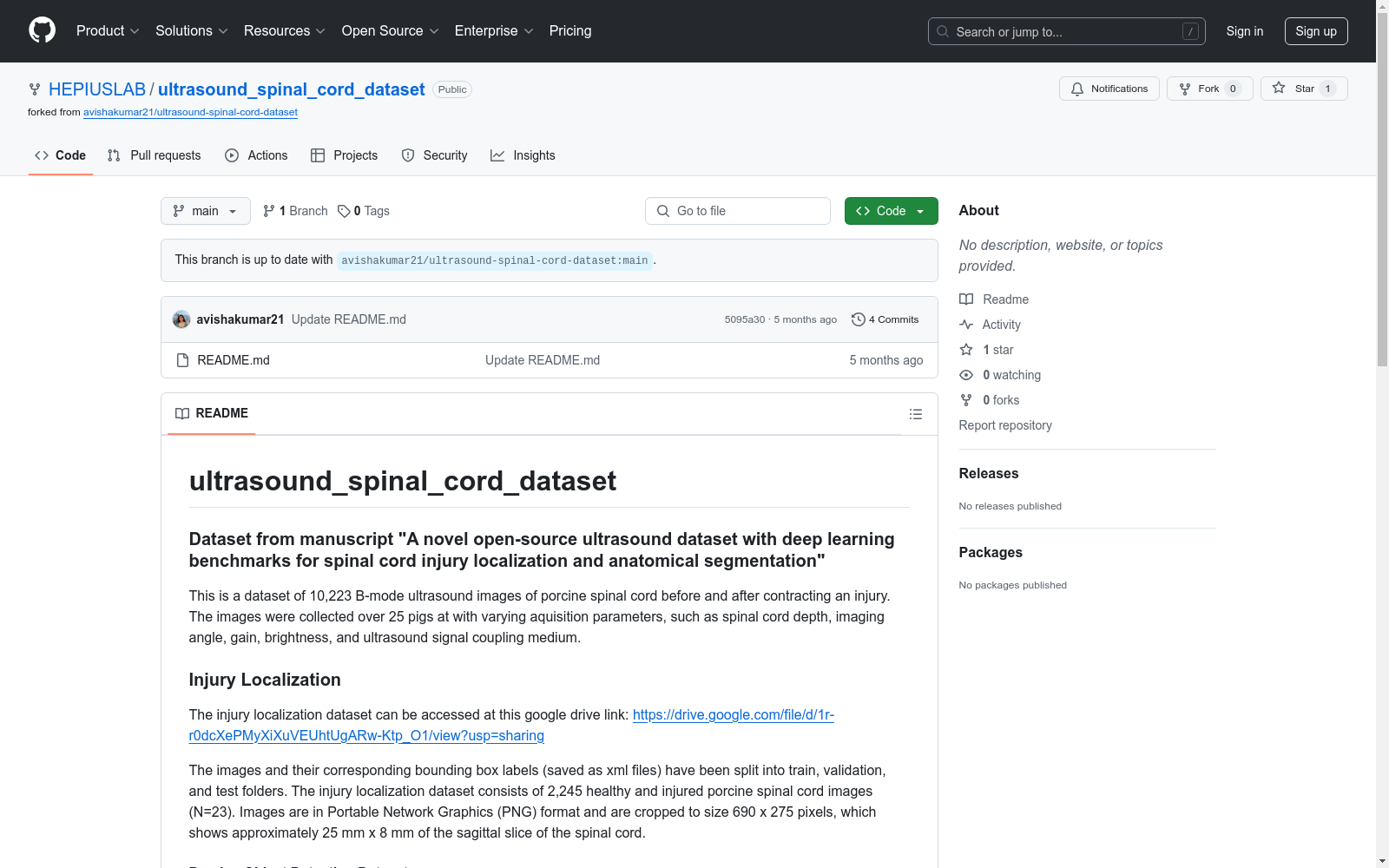Open upstream avishakumar21 main branch link

495,260
